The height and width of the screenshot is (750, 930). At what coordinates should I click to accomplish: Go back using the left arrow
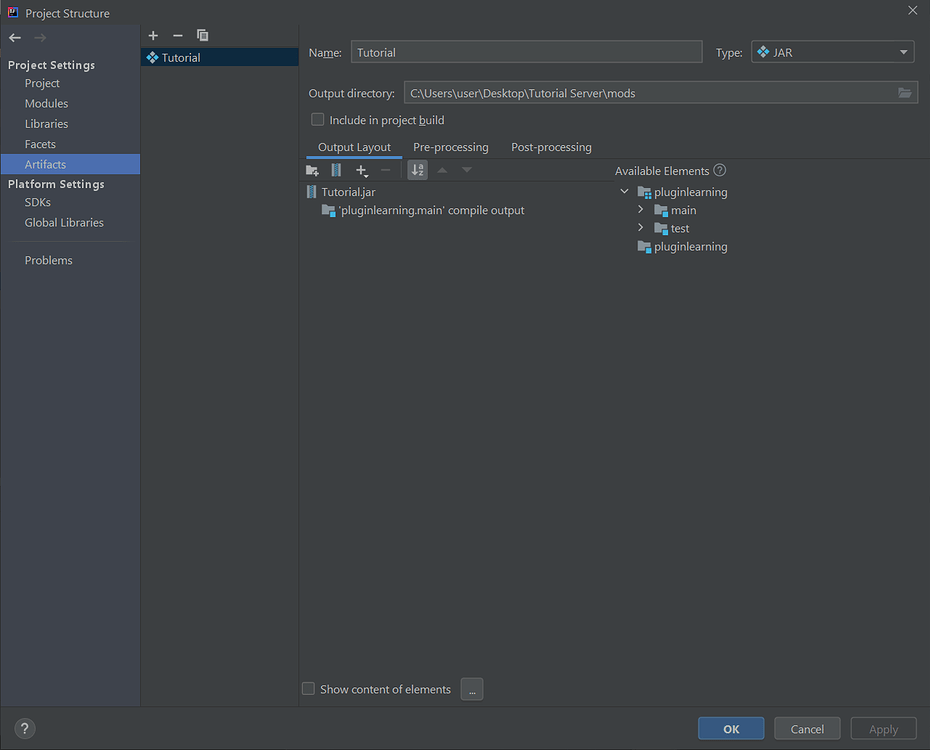click(x=15, y=38)
